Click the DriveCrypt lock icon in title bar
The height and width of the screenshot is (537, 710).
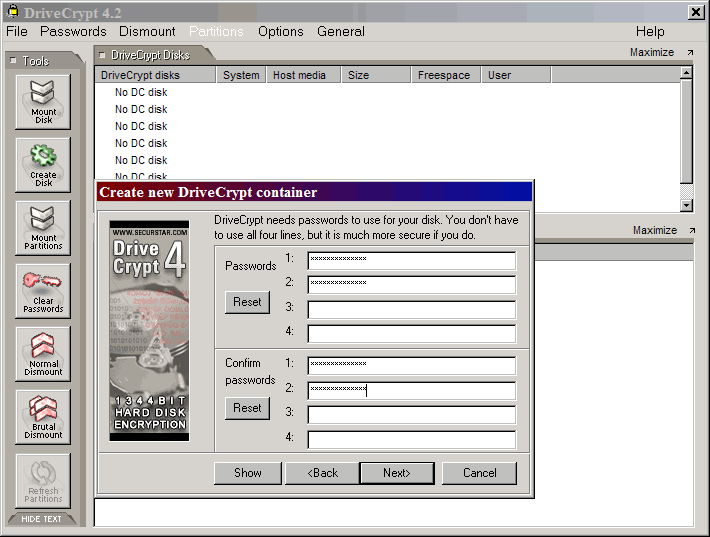(13, 11)
